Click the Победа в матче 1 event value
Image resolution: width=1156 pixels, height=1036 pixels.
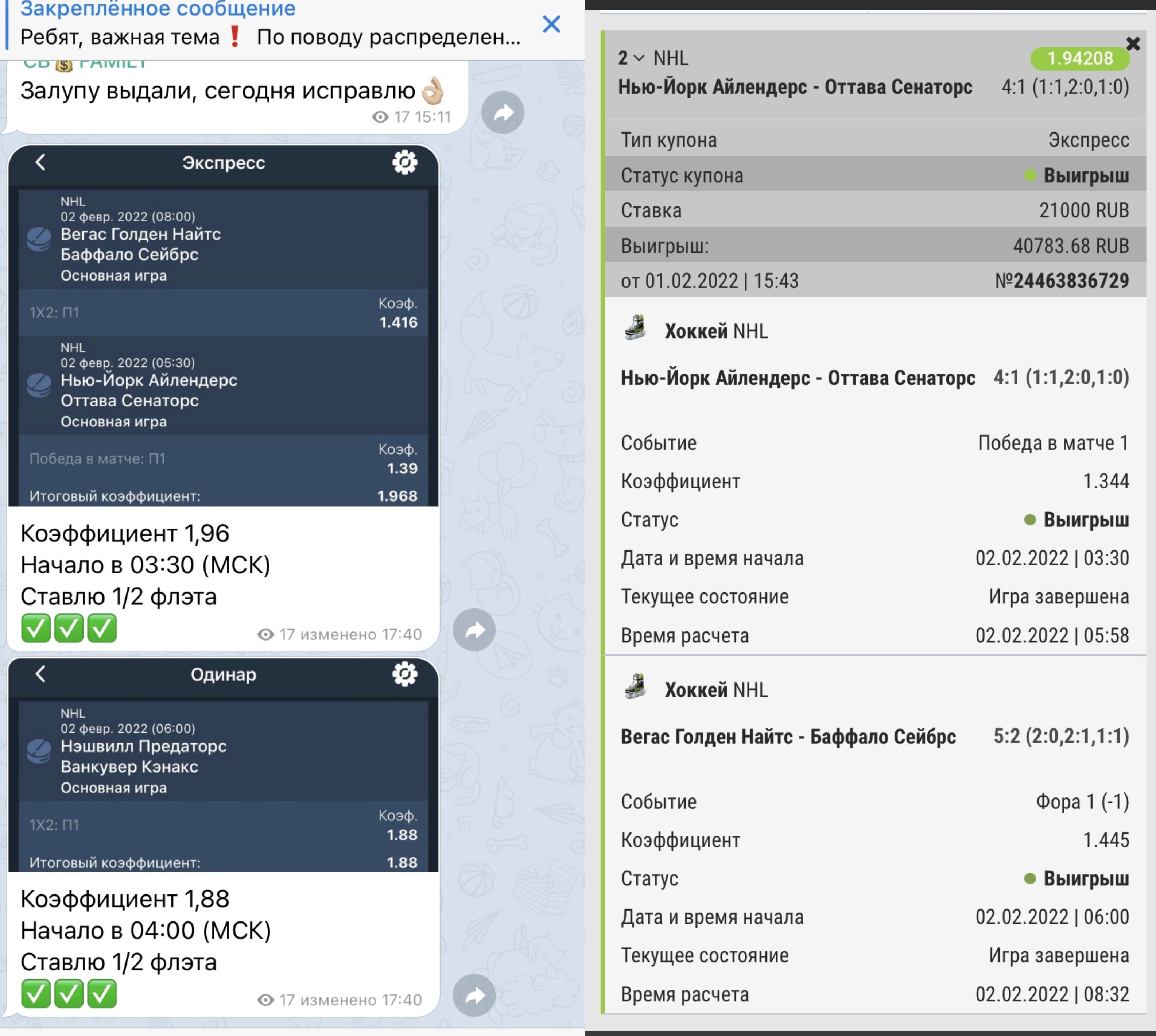tap(1053, 443)
